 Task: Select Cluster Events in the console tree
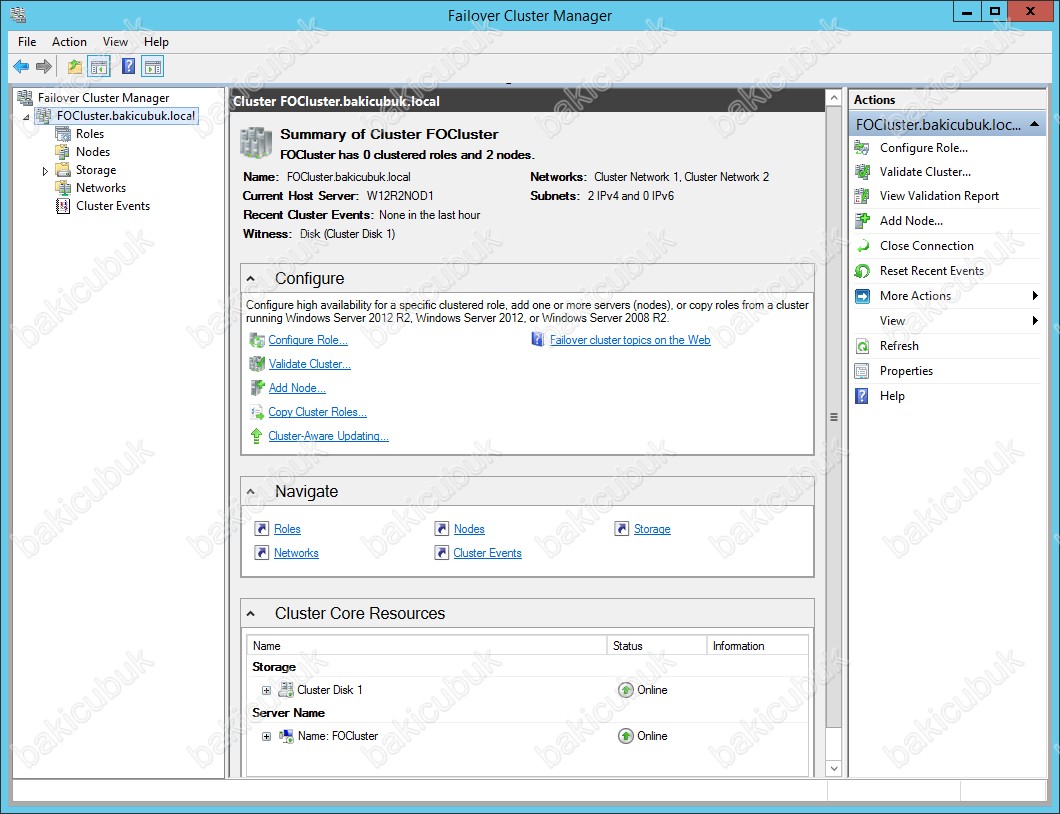(113, 206)
